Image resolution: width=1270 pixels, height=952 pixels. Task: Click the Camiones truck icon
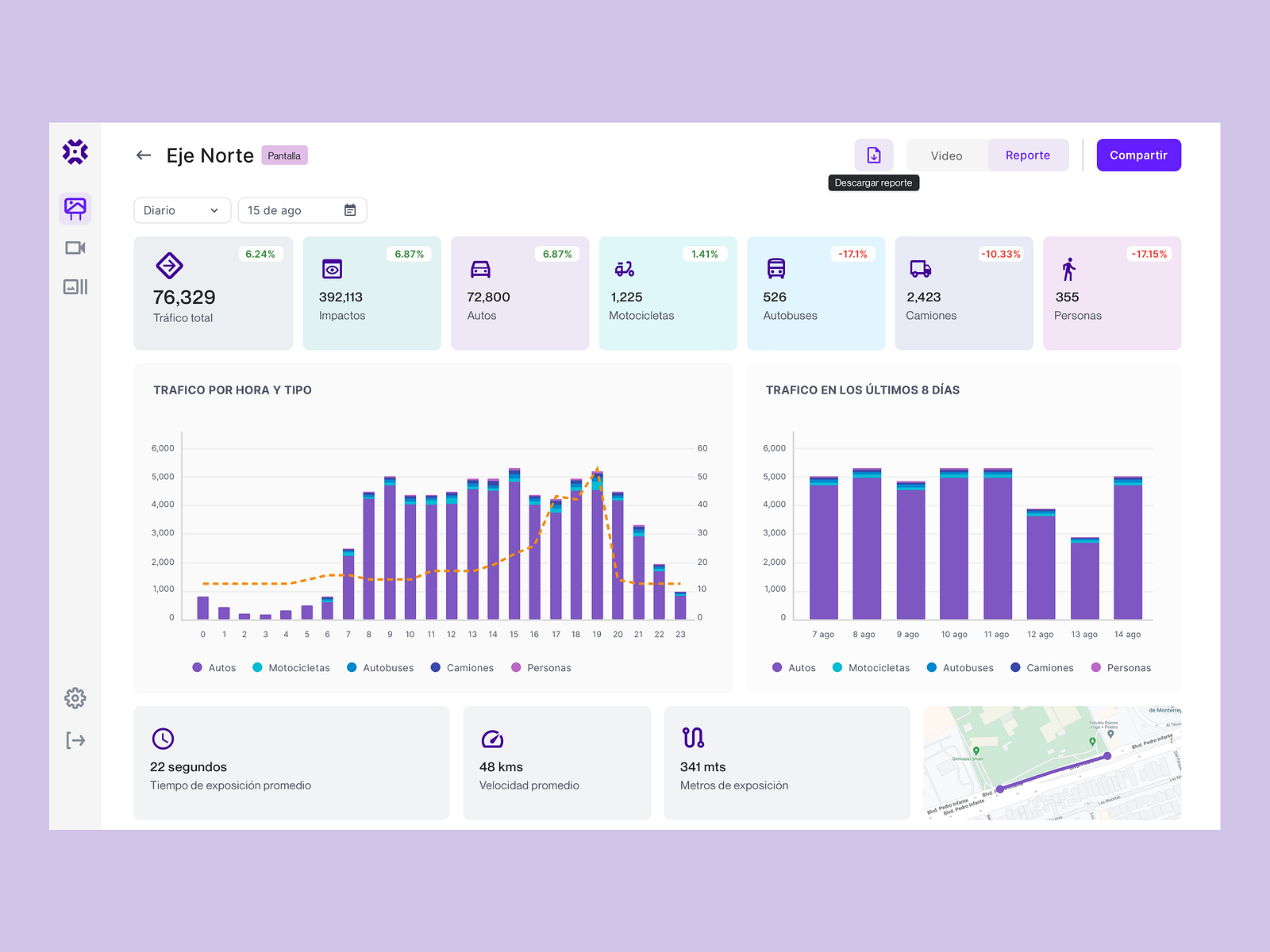921,269
